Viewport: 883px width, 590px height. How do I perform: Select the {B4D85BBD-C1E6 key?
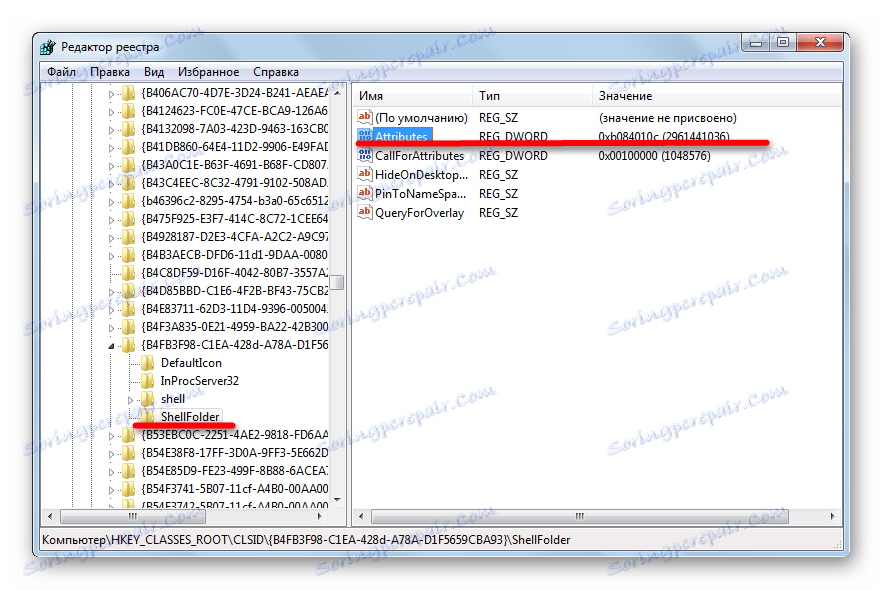[234, 290]
